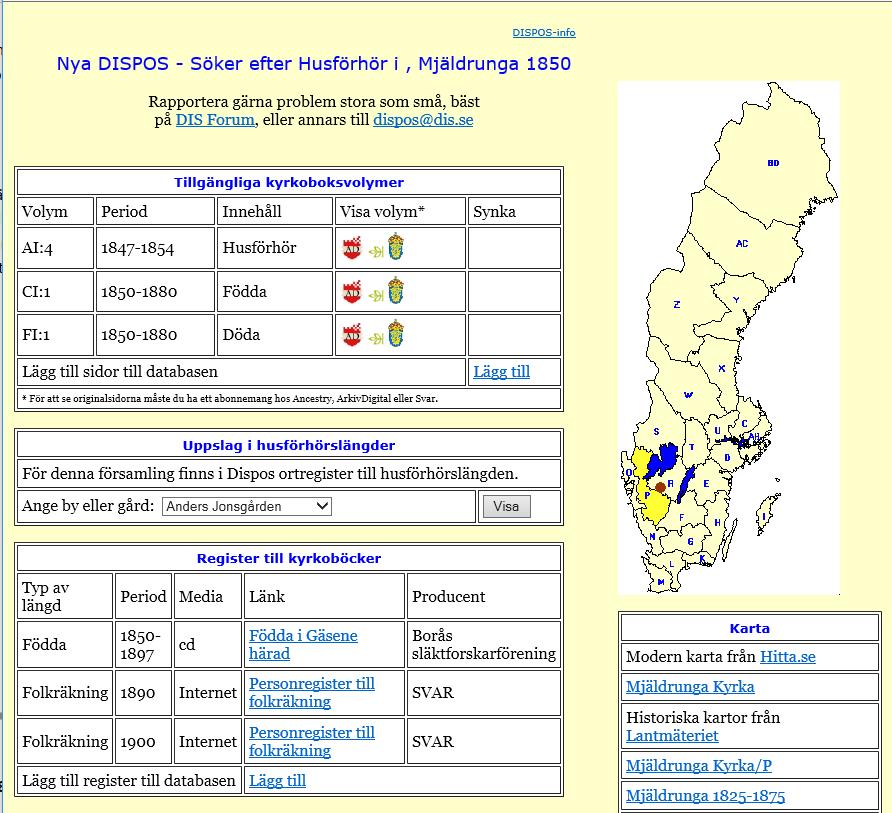Click the 'Husförhör' content cell

274,248
